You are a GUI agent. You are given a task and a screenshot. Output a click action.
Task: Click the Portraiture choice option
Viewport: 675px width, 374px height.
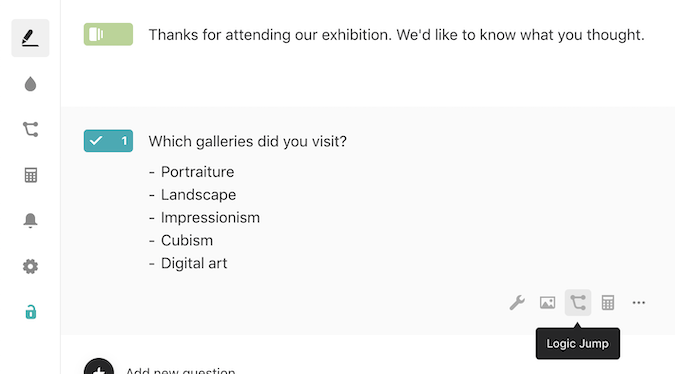tap(198, 172)
